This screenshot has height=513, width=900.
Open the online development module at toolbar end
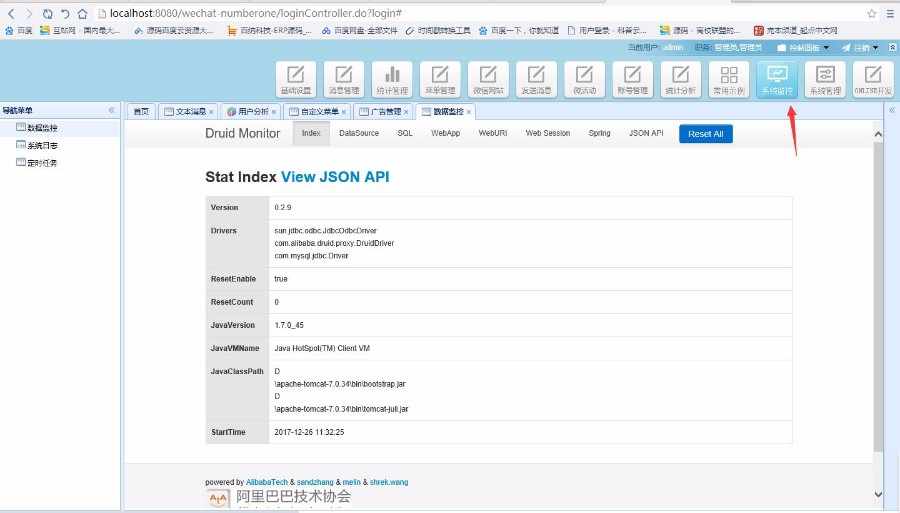point(873,79)
